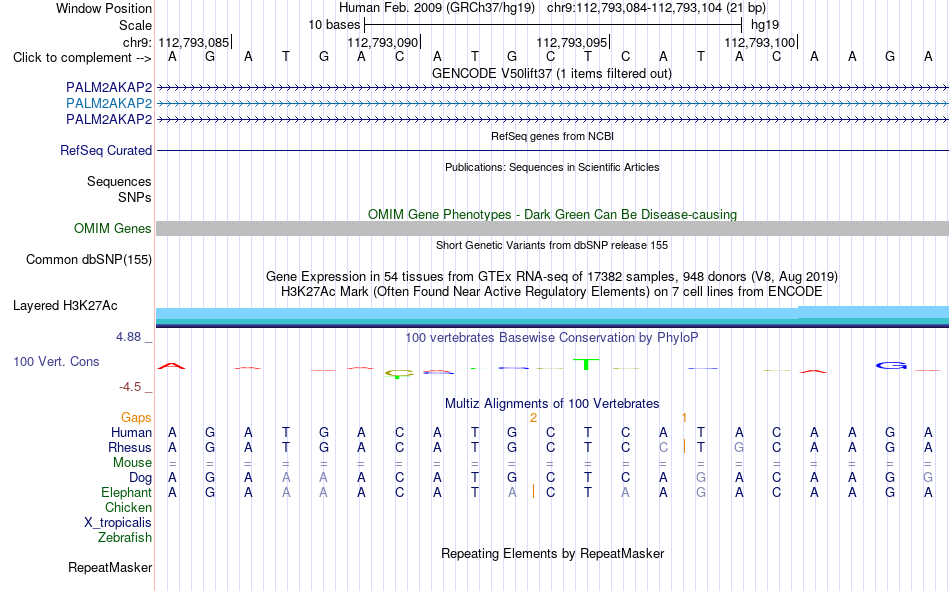The image size is (950, 591).
Task: Click the "chr9:112,793,084-112,793,104 (21 bp)" position text
Action: pyautogui.click(x=656, y=8)
